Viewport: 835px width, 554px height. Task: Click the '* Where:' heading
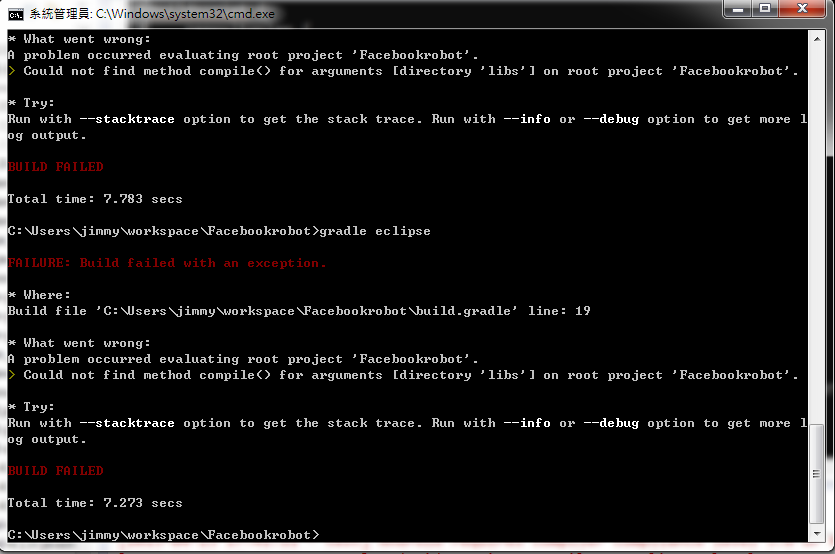pos(39,295)
